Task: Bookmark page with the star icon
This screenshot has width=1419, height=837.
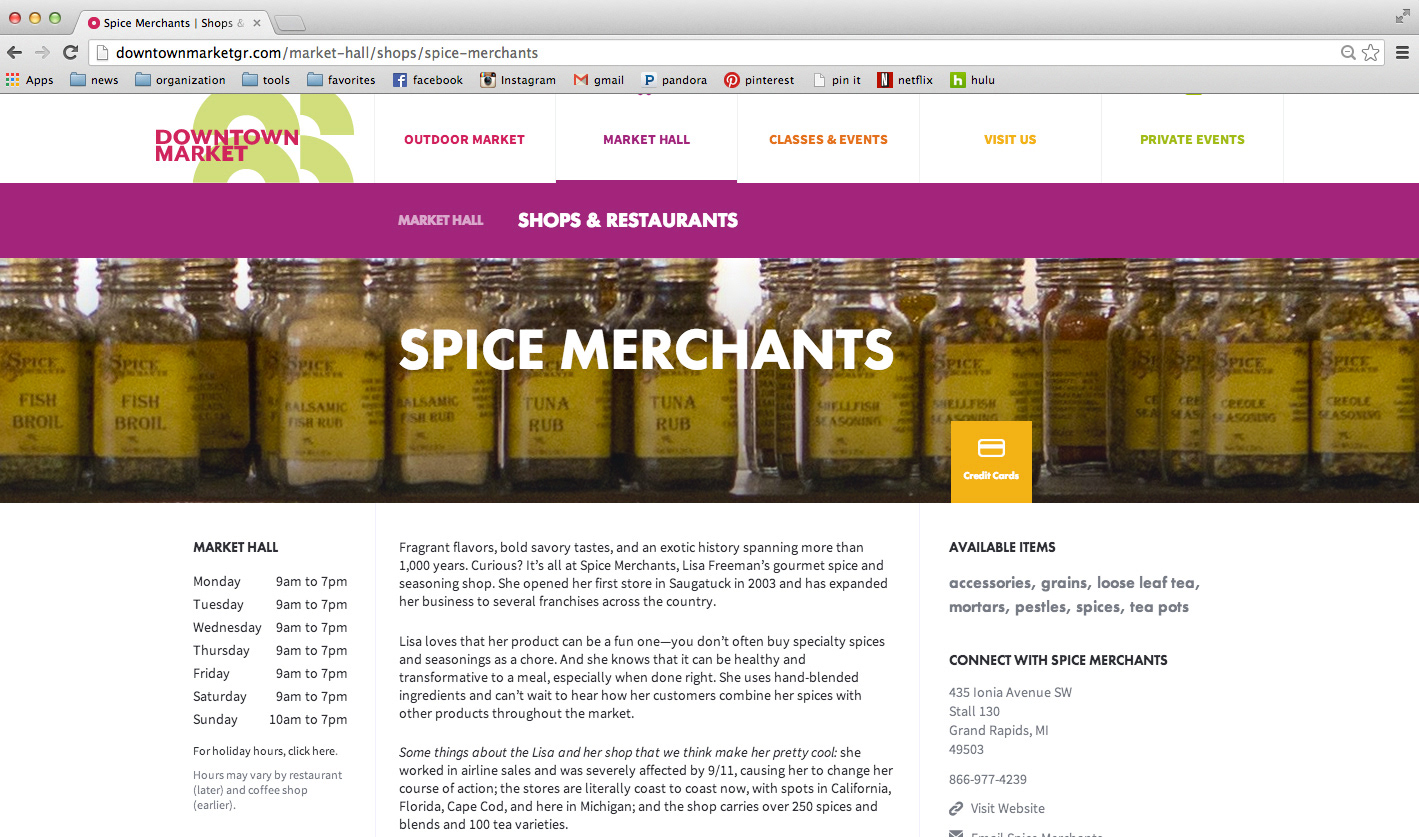Action: [x=1370, y=53]
